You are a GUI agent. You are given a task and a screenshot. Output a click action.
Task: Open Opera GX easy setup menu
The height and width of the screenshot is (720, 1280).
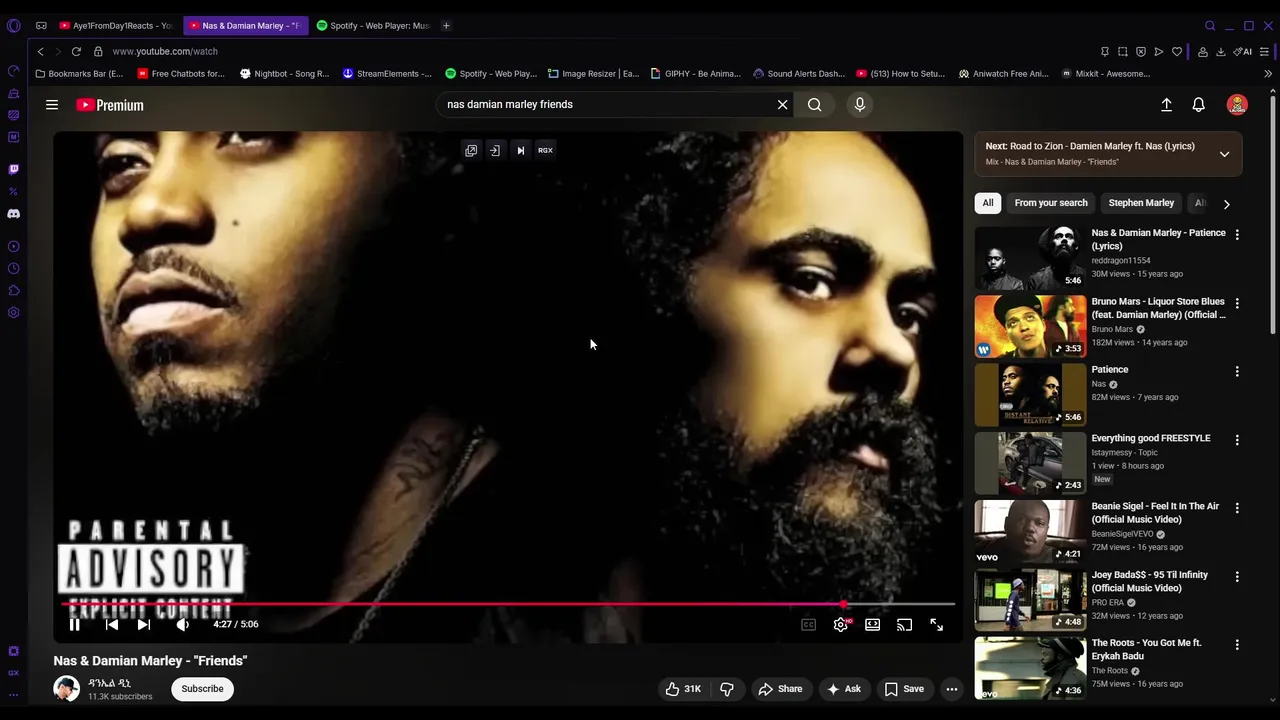1265,51
